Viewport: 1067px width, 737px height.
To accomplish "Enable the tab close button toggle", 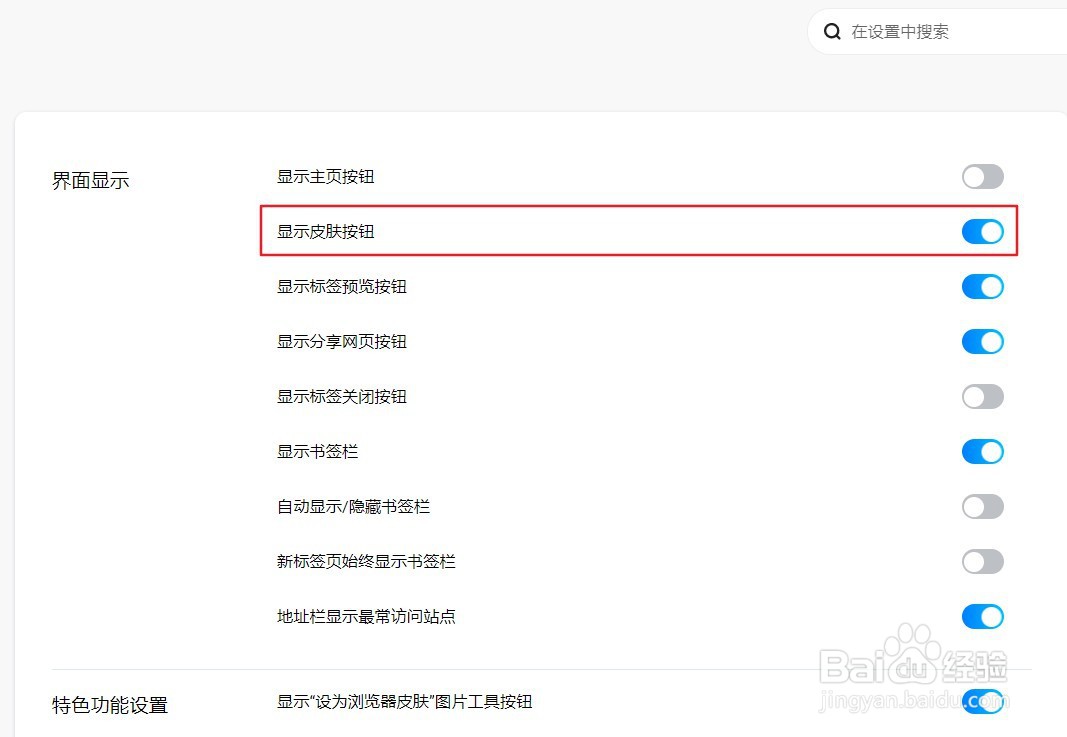I will click(x=982, y=397).
